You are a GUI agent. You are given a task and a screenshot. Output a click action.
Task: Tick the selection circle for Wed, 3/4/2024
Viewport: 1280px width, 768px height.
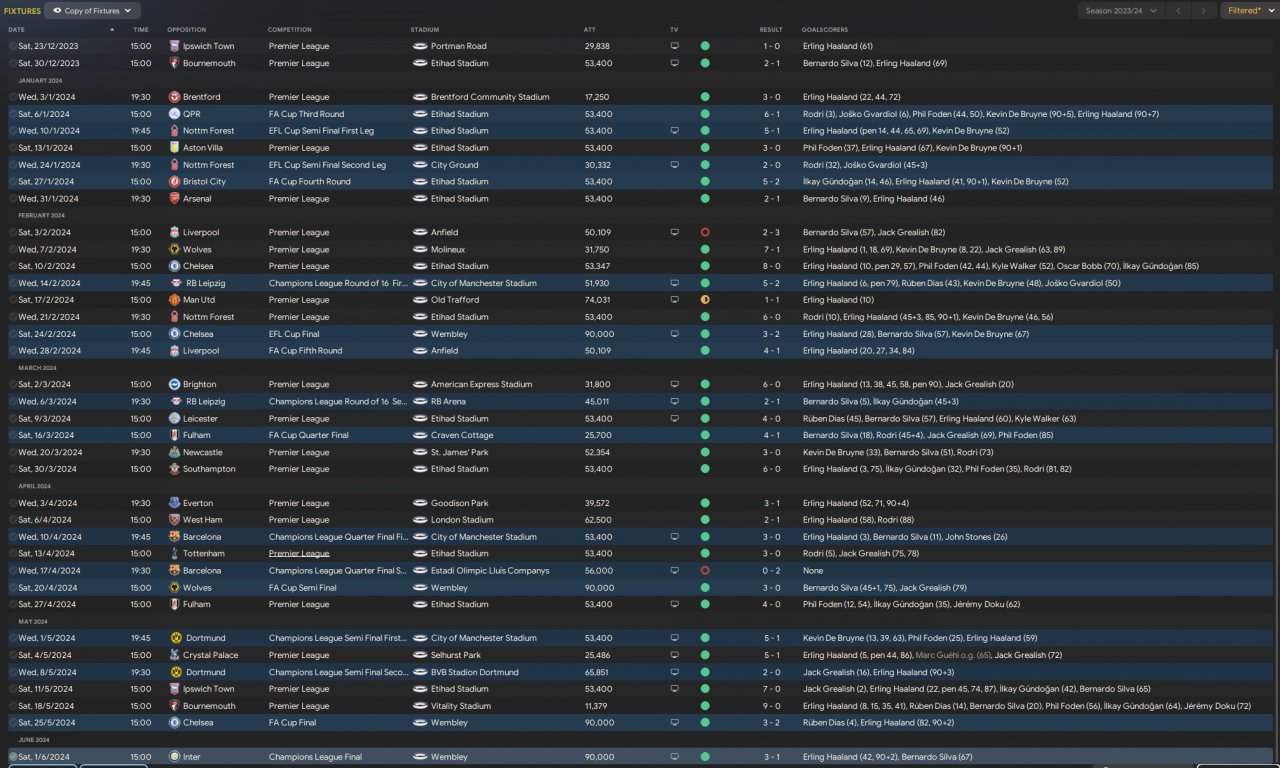click(13, 503)
